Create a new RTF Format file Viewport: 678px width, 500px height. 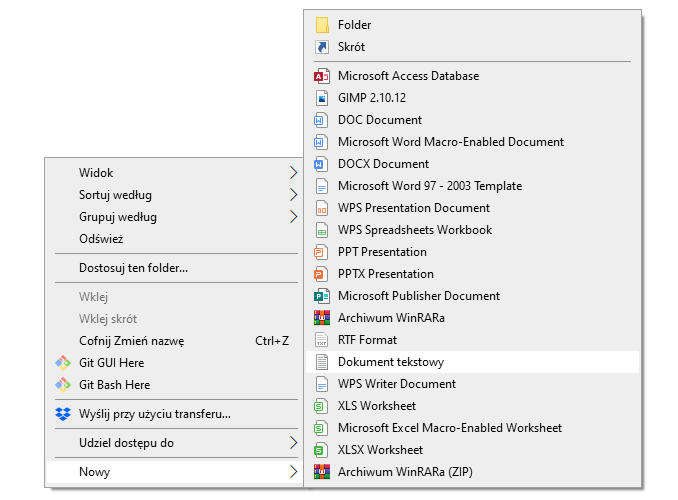[x=367, y=340]
